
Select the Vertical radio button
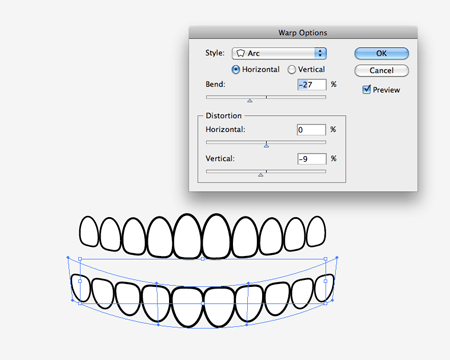[x=292, y=70]
